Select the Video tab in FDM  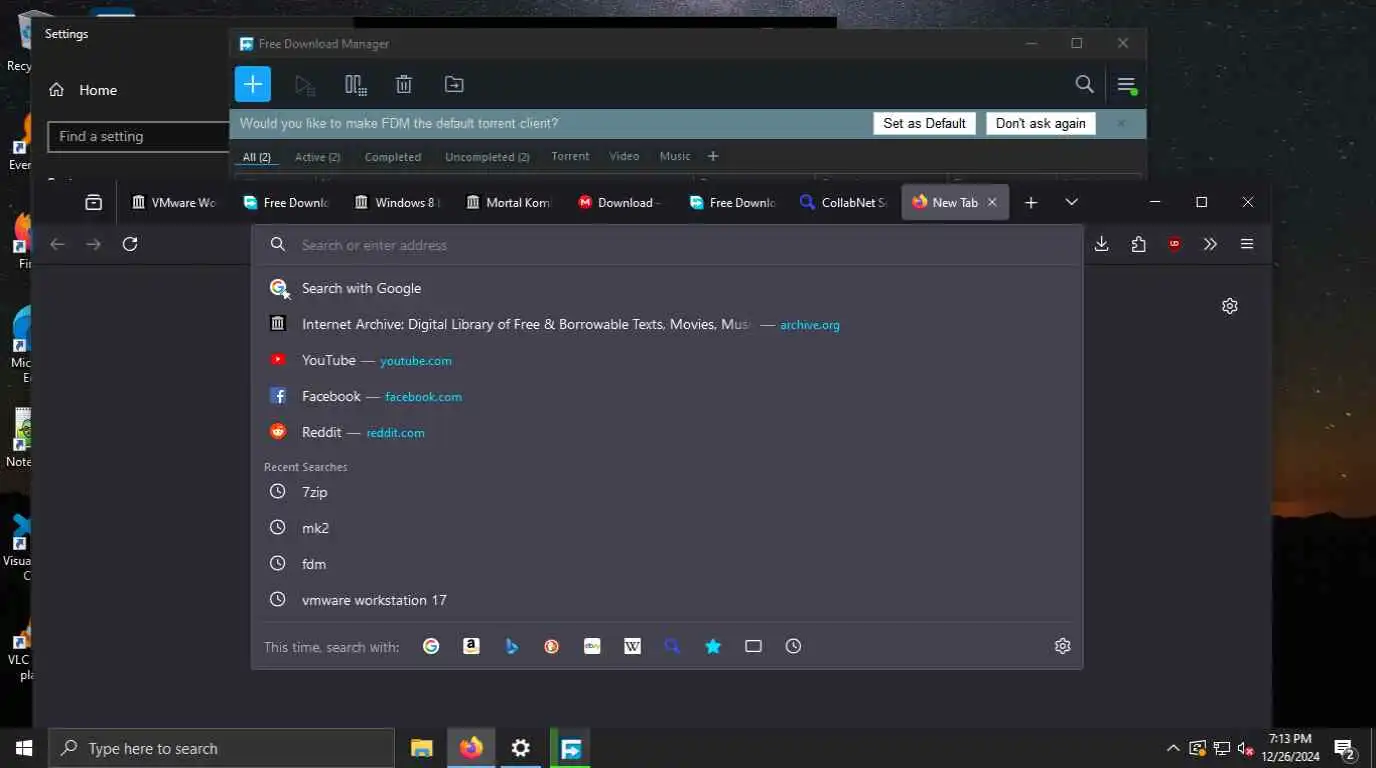point(624,156)
